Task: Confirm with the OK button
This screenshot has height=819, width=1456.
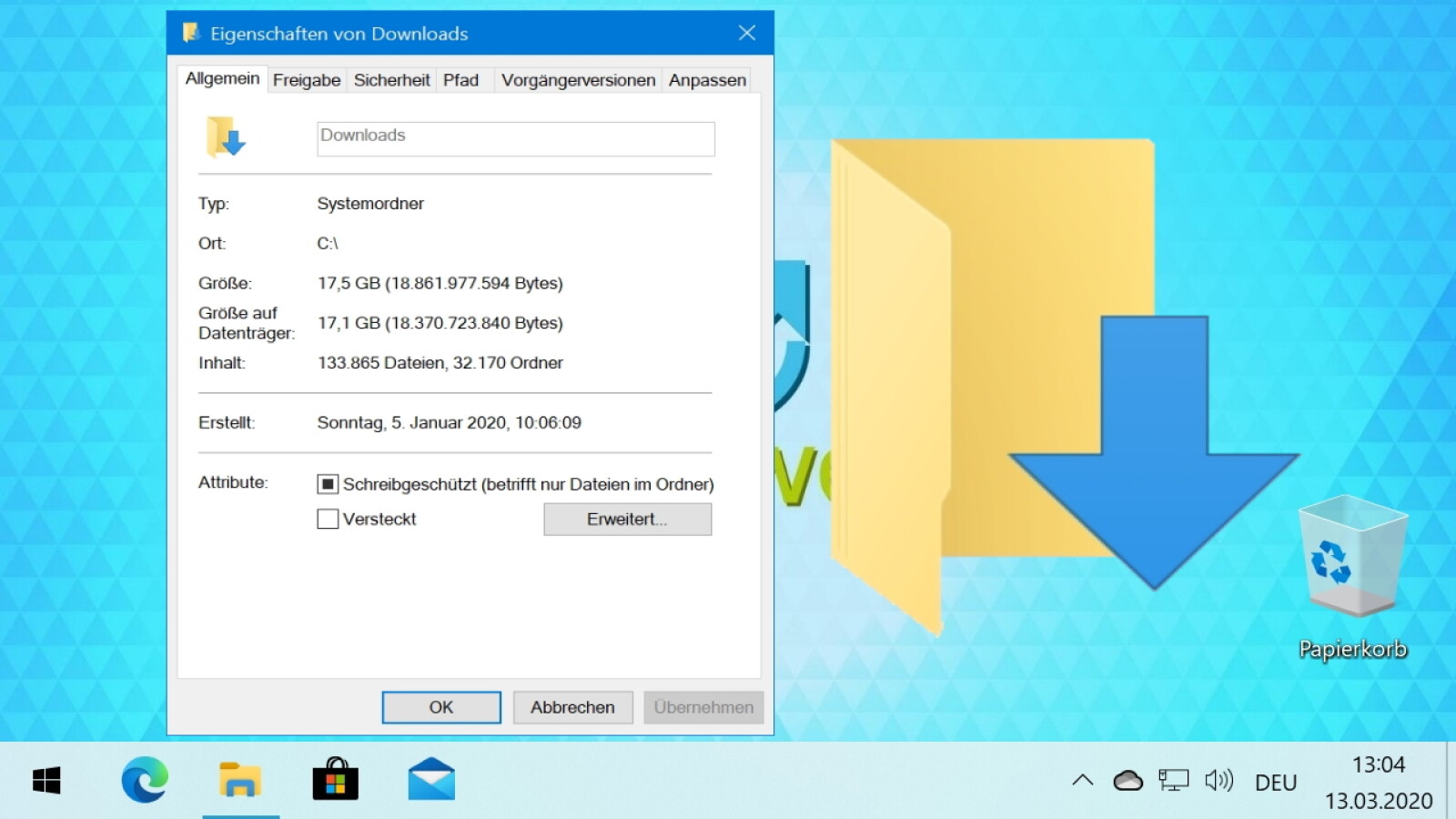Action: 441,707
